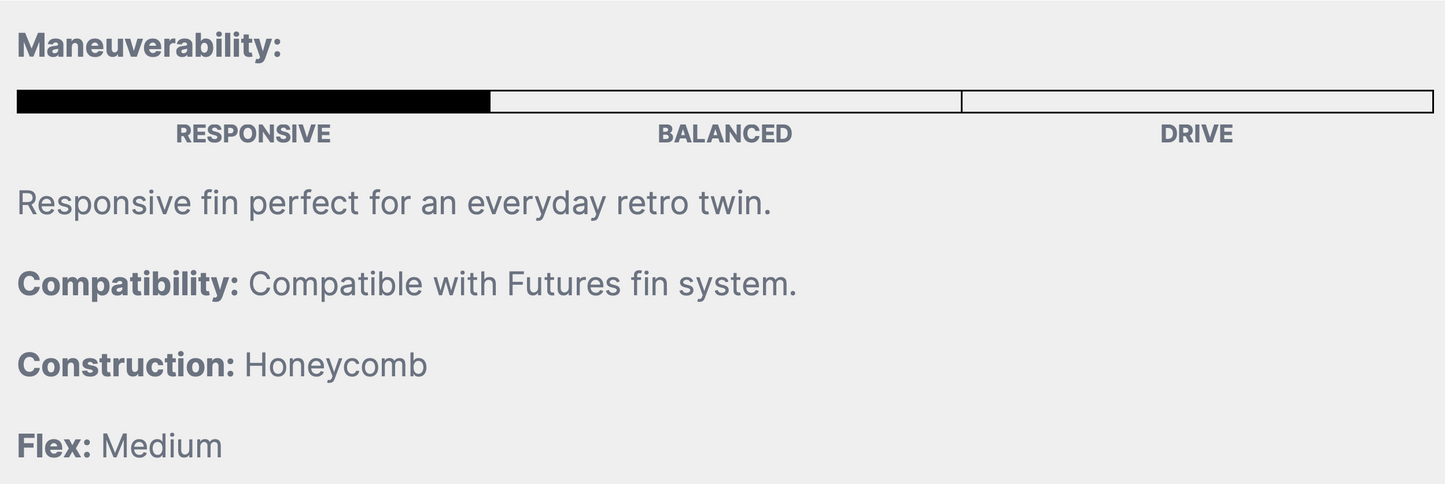Click the Maneuverability heading
The width and height of the screenshot is (1445, 484).
click(150, 46)
